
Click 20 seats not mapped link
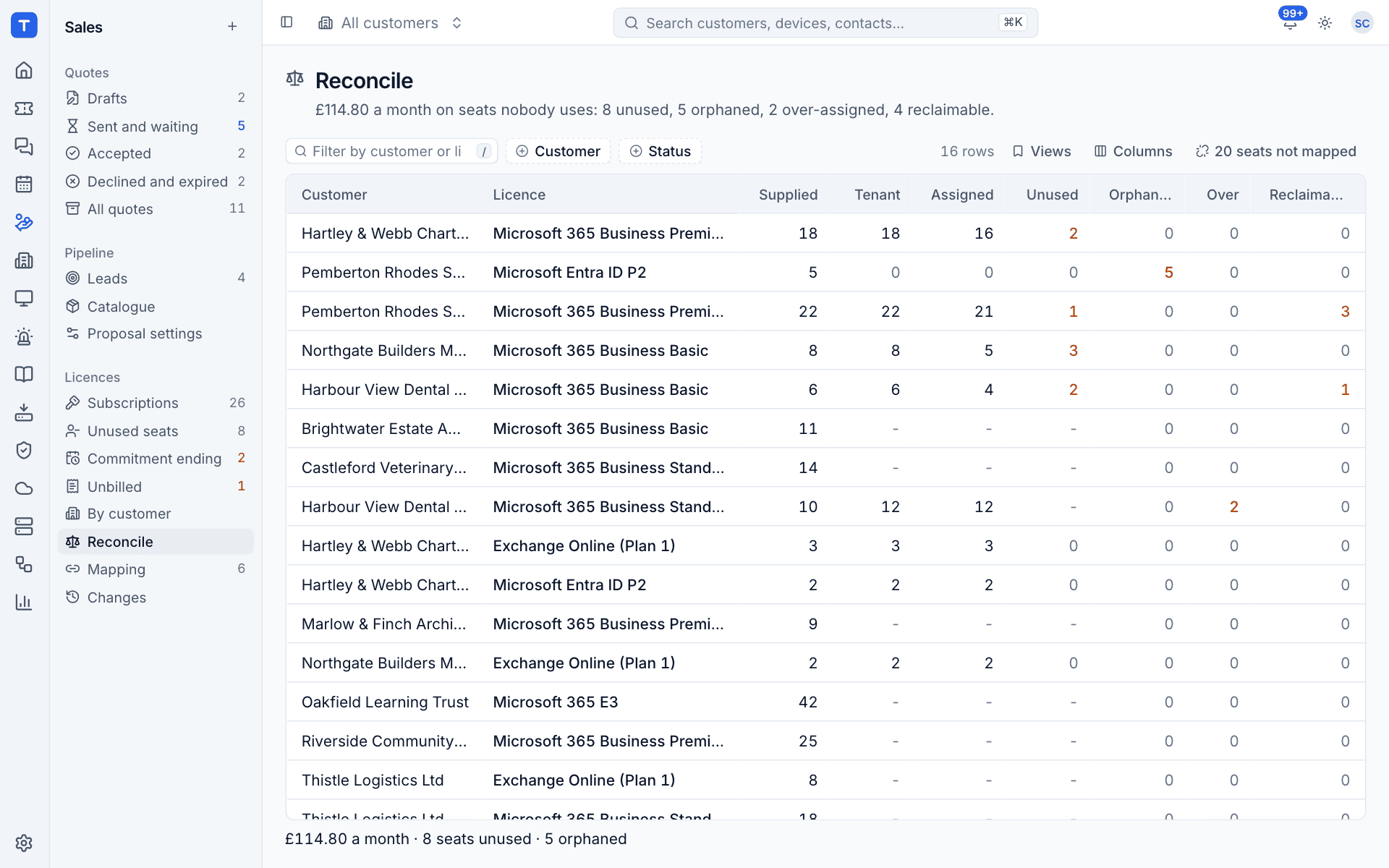click(x=1276, y=151)
